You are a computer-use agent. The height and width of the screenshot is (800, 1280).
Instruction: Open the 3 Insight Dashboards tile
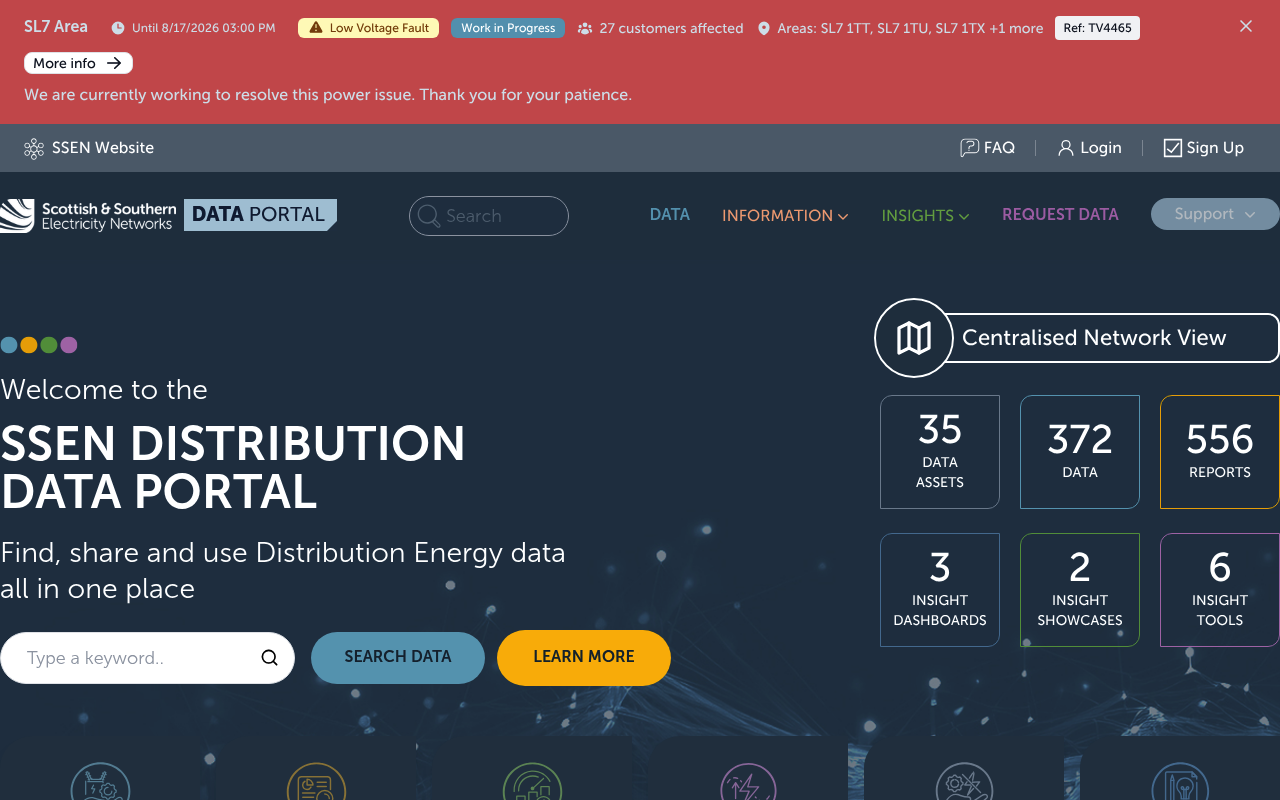[940, 590]
